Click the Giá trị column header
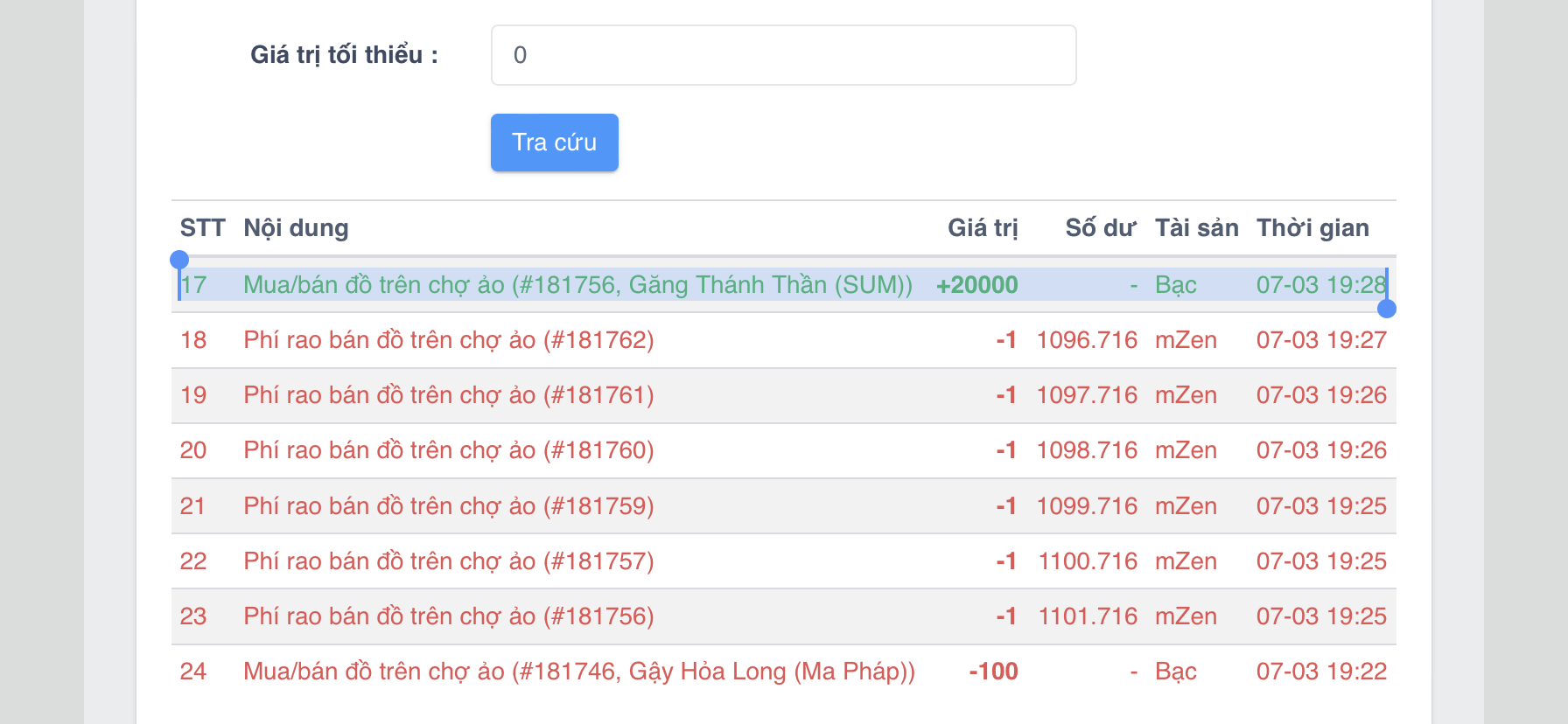 pyautogui.click(x=982, y=228)
